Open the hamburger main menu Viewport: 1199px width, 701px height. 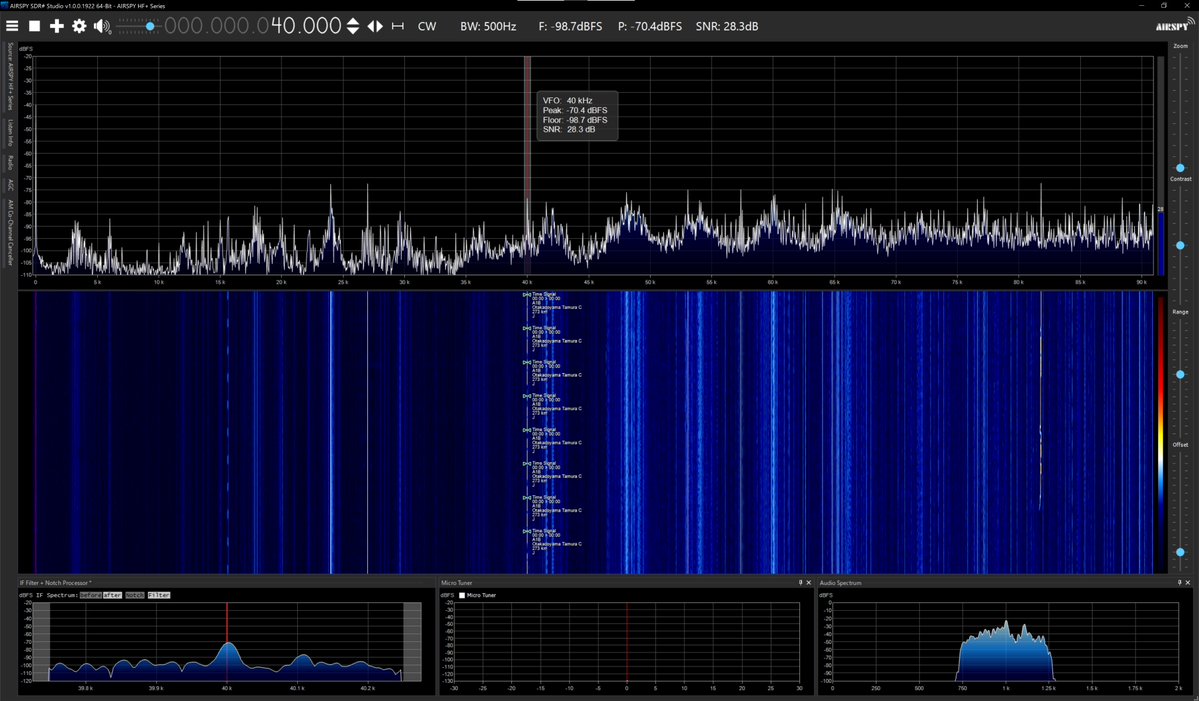tap(11, 26)
